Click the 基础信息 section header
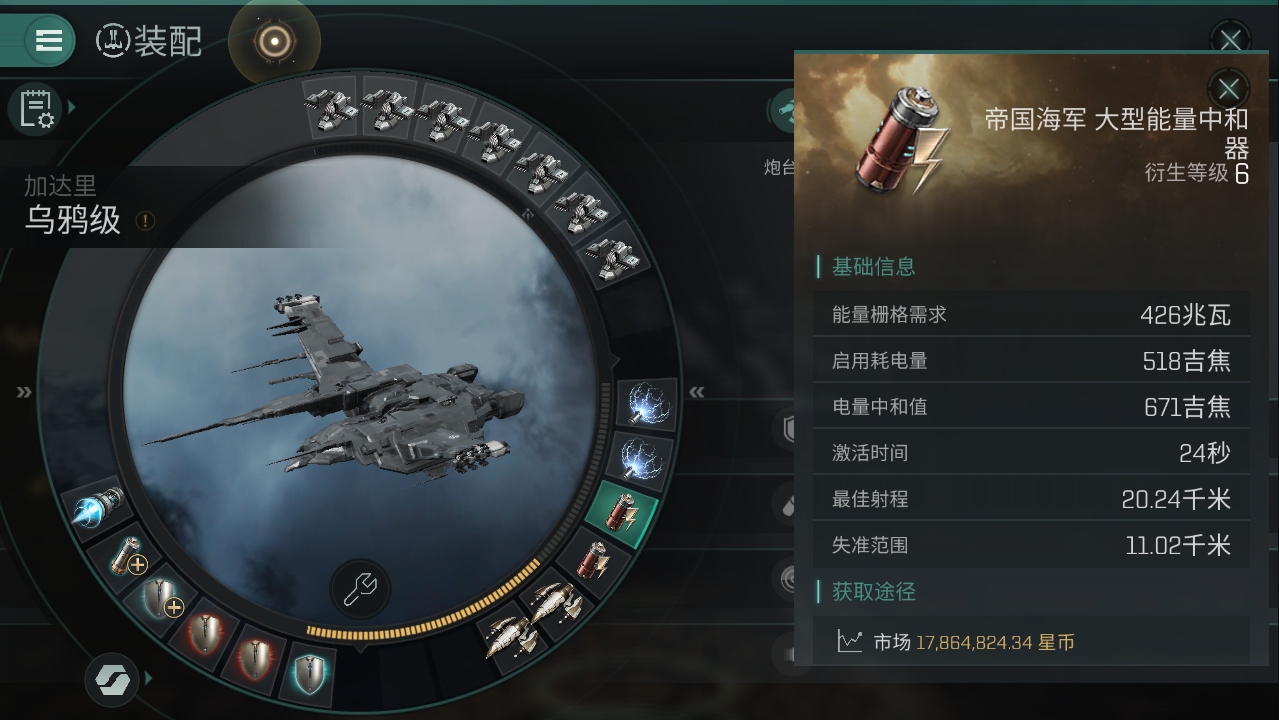 [874, 267]
